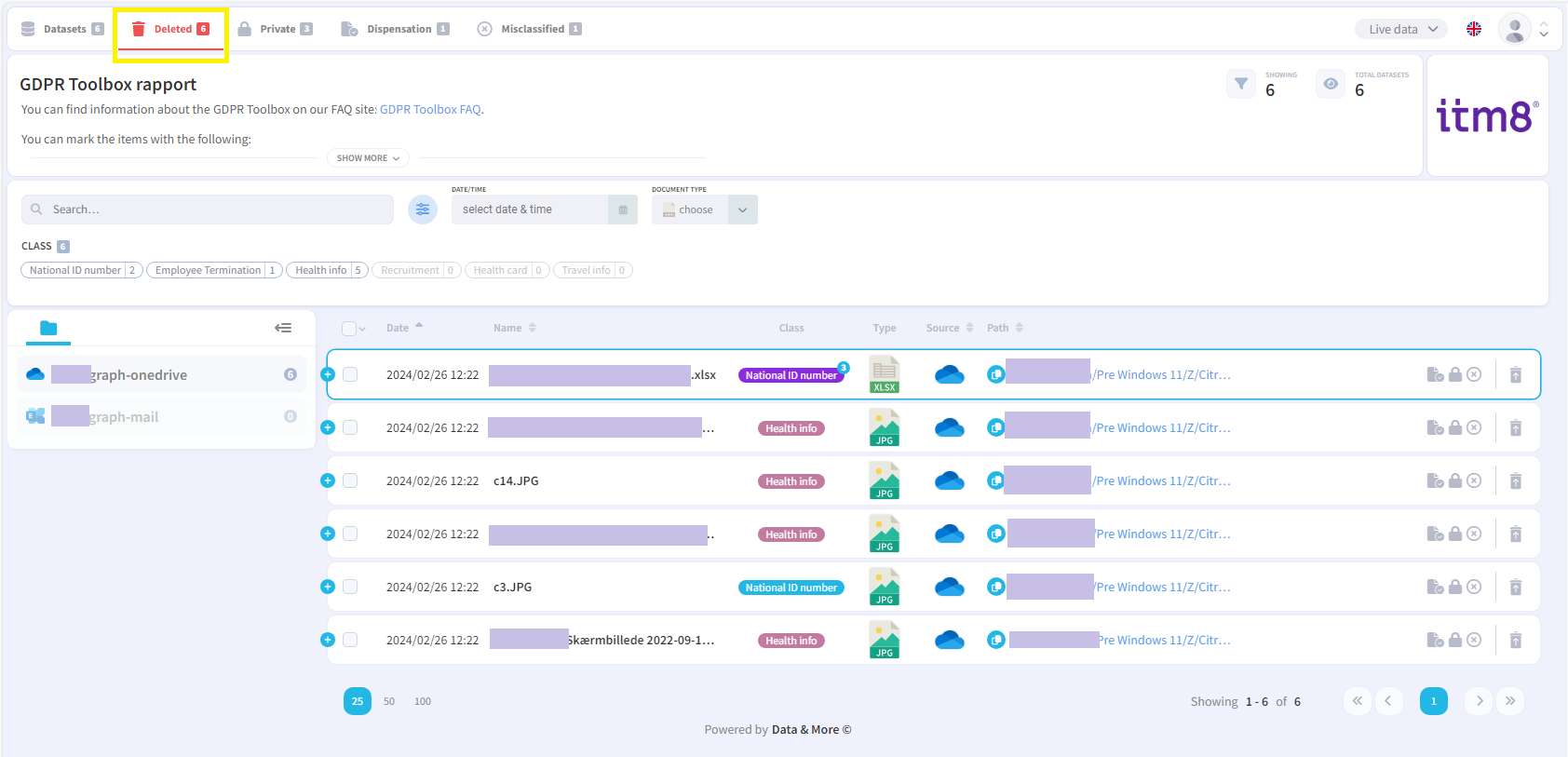Switch to the Datasets tab

click(x=62, y=29)
